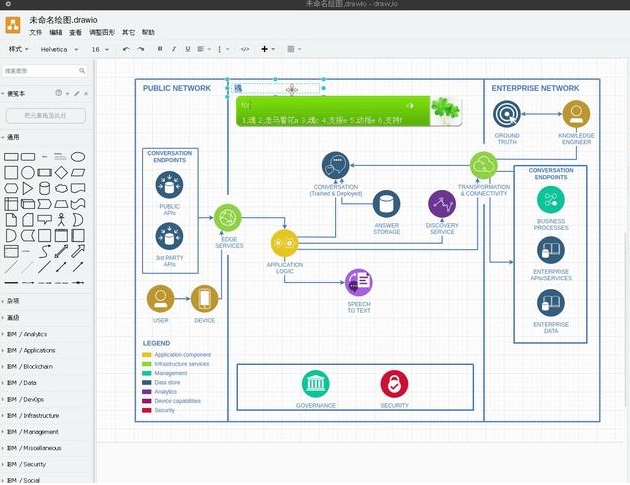Select the cylinder shape in general palette

pos(44,188)
